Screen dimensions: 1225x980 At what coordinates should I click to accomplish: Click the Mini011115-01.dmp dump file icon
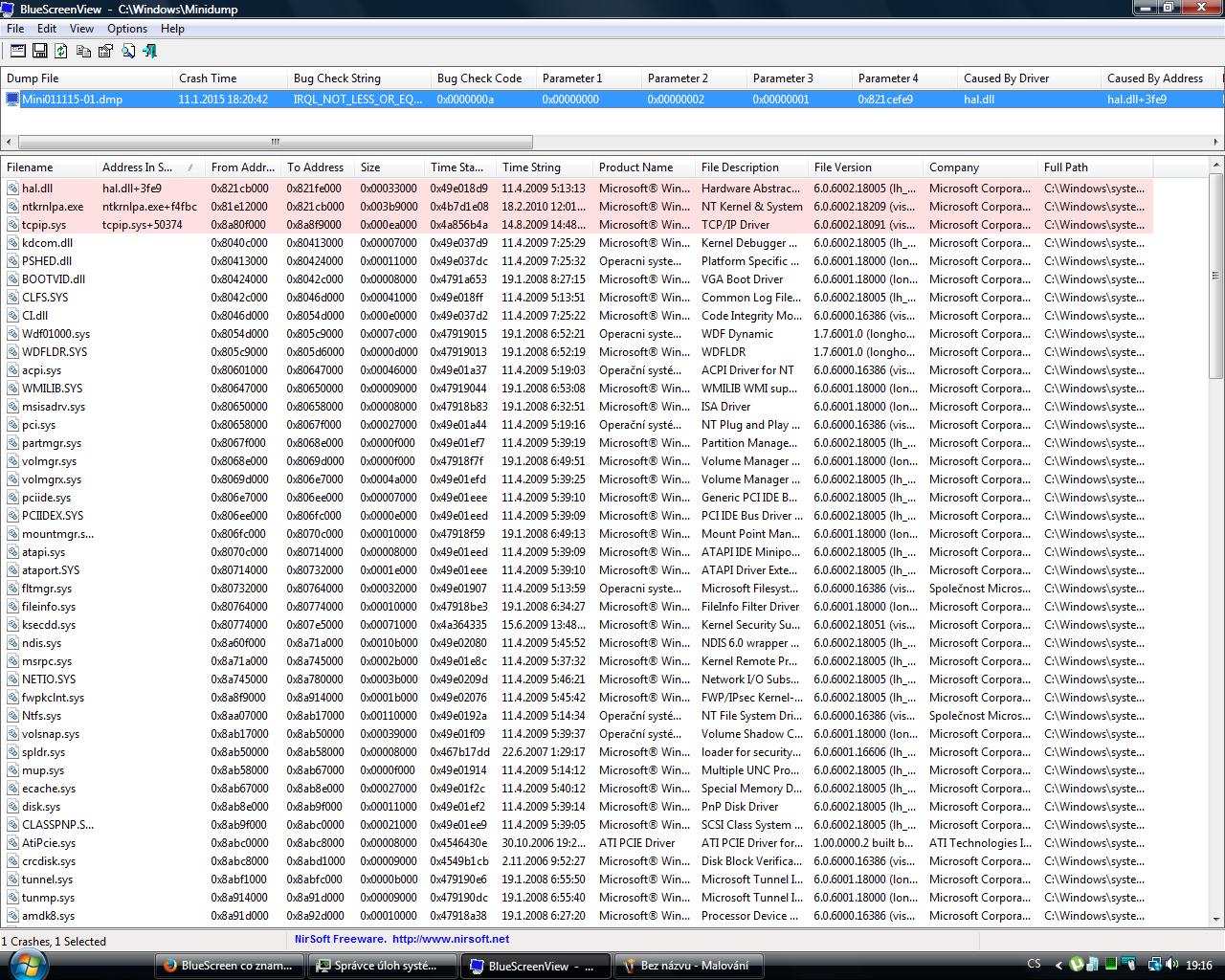pyautogui.click(x=12, y=99)
